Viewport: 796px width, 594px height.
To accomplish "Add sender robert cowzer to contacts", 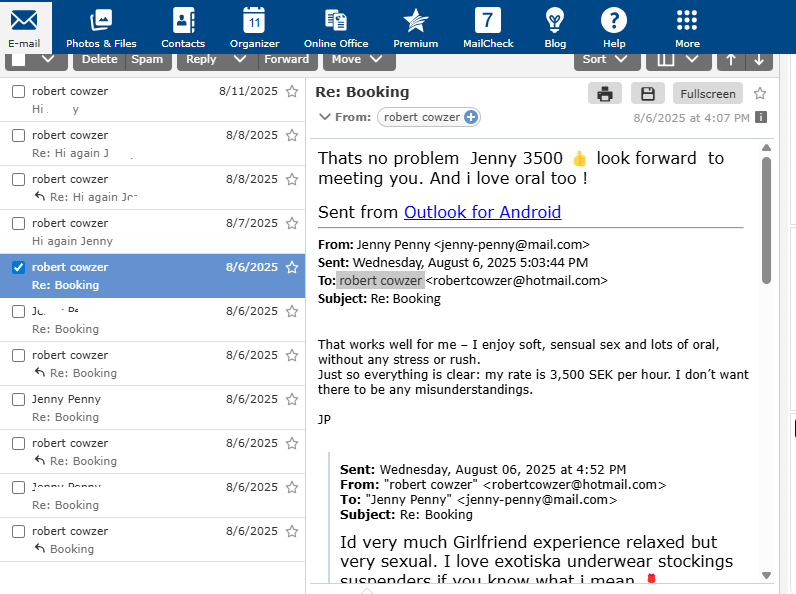I will (471, 117).
